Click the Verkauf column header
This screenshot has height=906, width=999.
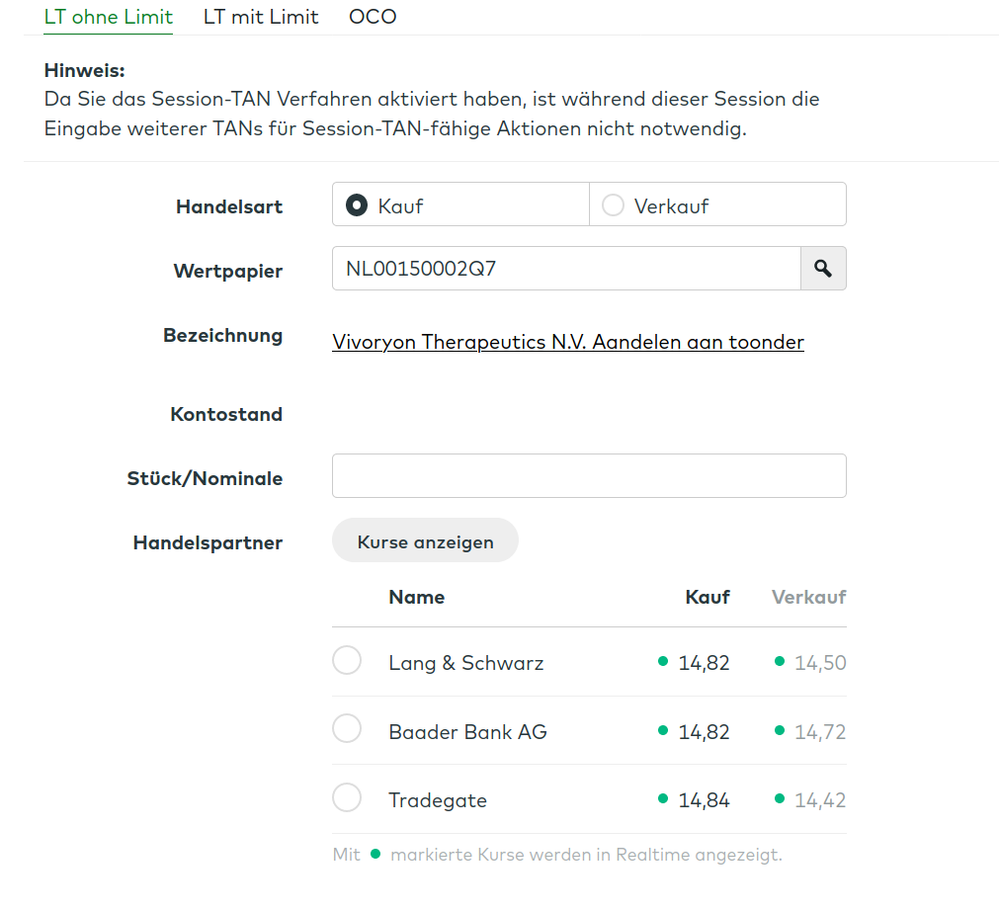pos(809,597)
